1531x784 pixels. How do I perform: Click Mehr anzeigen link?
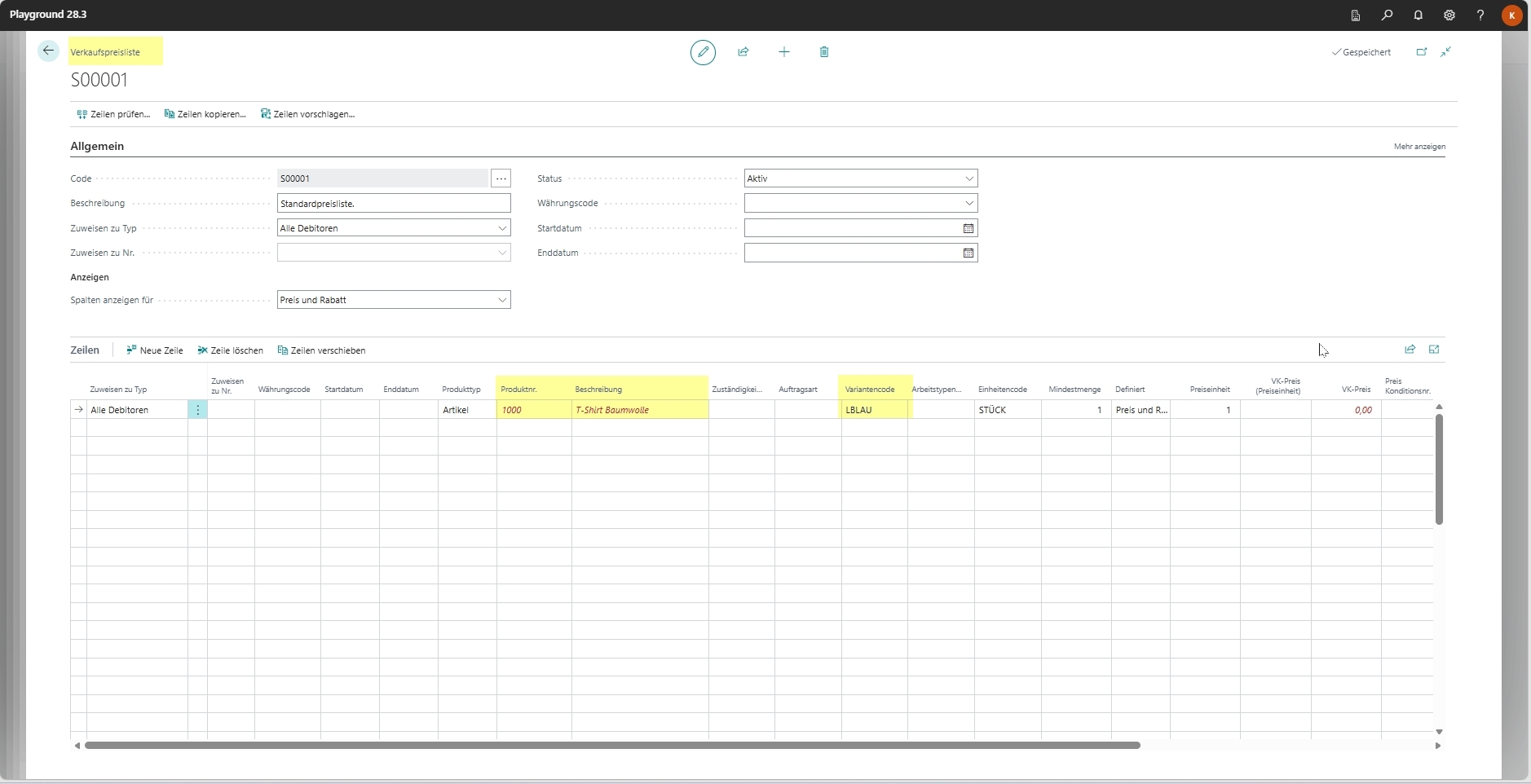[x=1419, y=147]
